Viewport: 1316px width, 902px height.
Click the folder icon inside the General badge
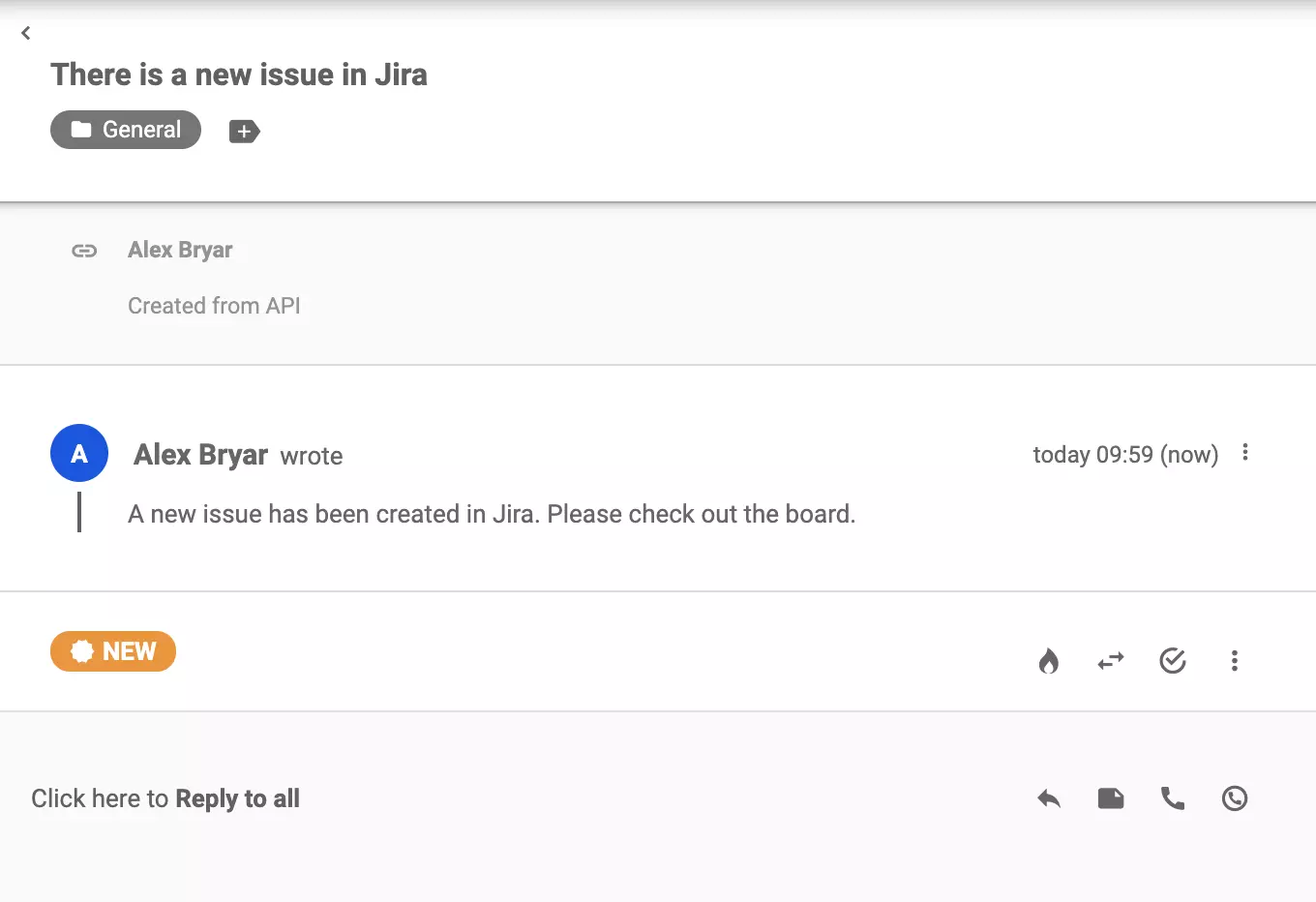(x=82, y=129)
